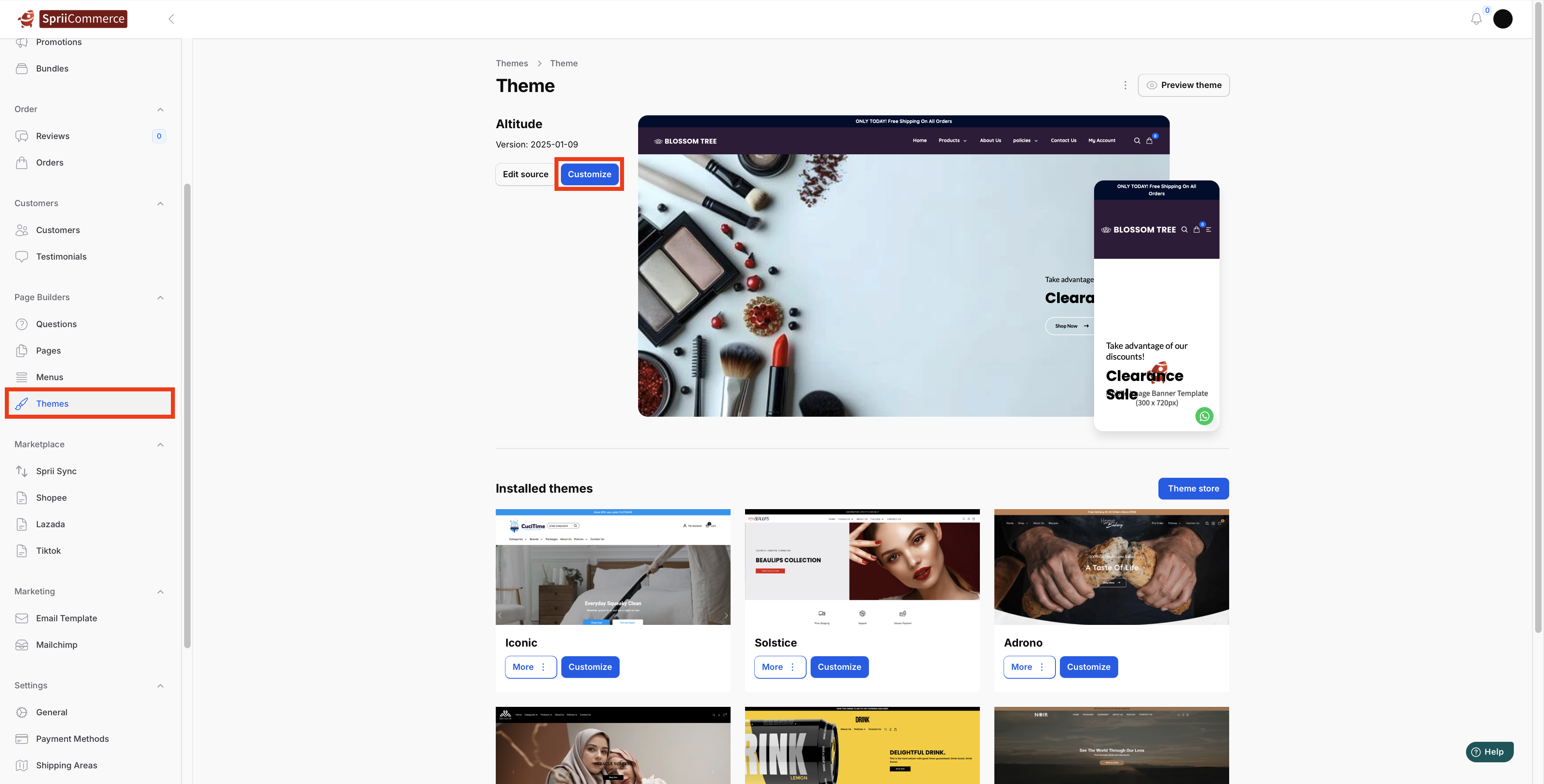The height and width of the screenshot is (784, 1544).
Task: Collapse the sidebar with the back arrow
Action: (171, 18)
